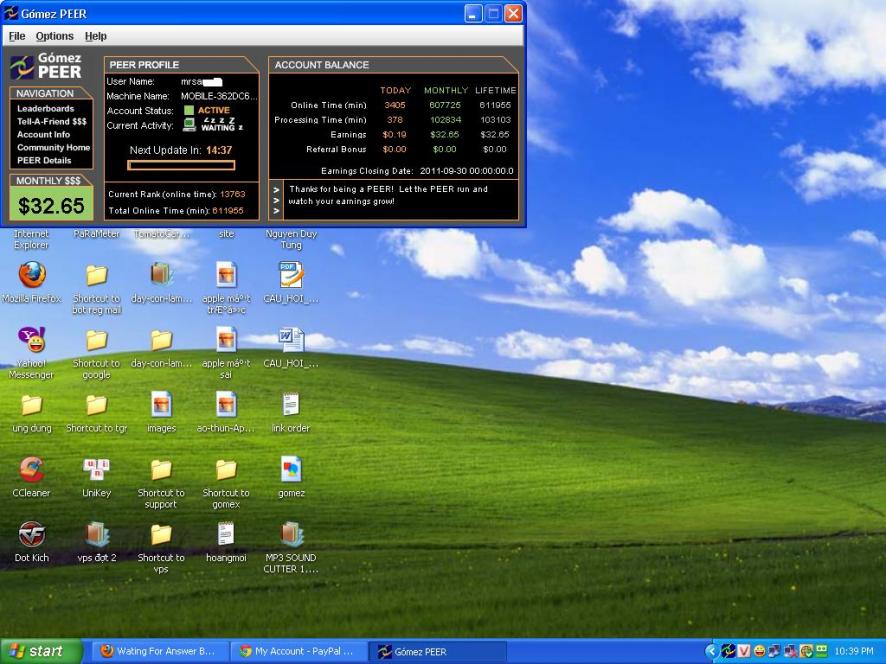Expand hidden system tray icons arrow

tap(712, 651)
